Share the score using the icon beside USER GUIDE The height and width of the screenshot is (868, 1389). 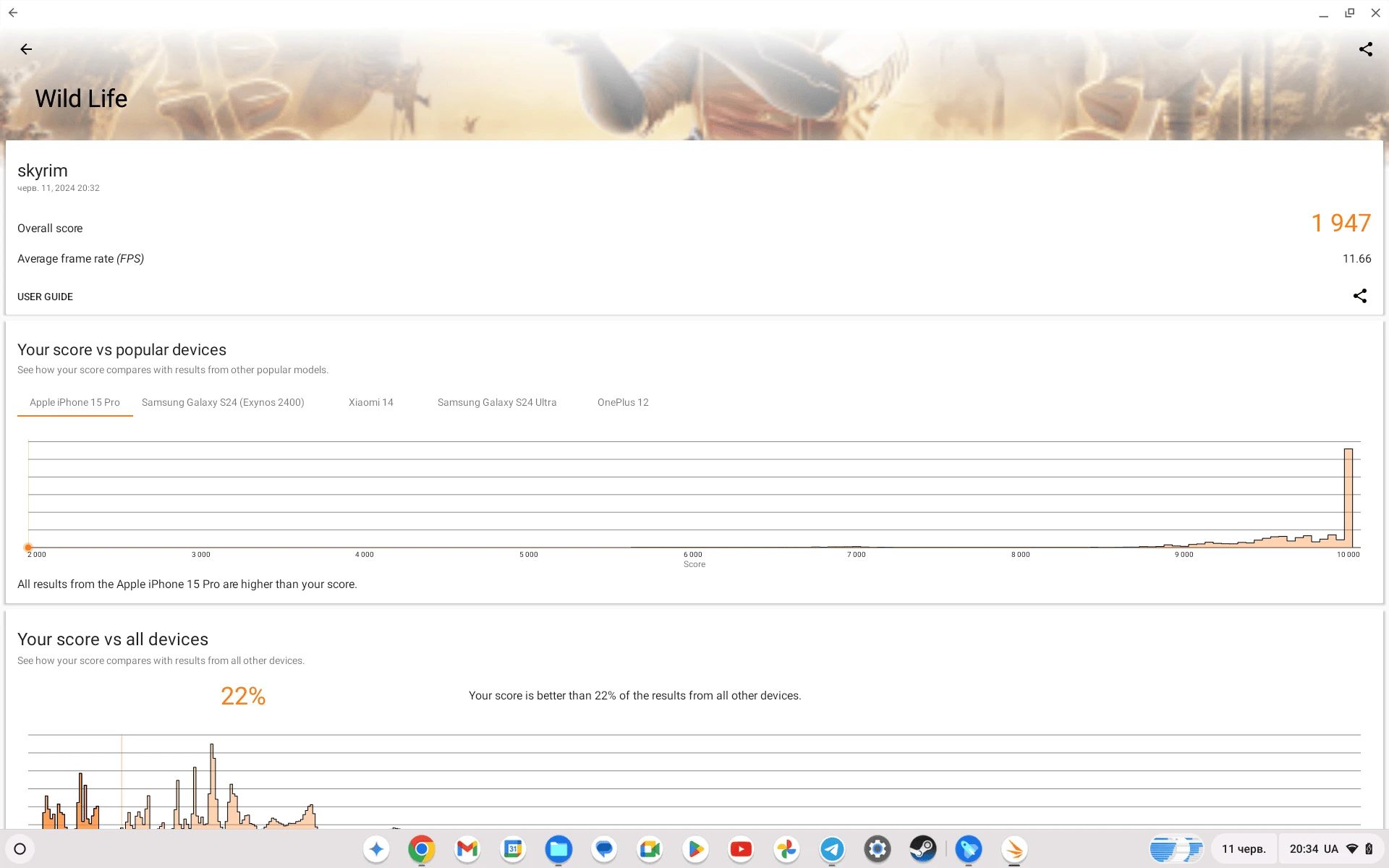(1360, 296)
